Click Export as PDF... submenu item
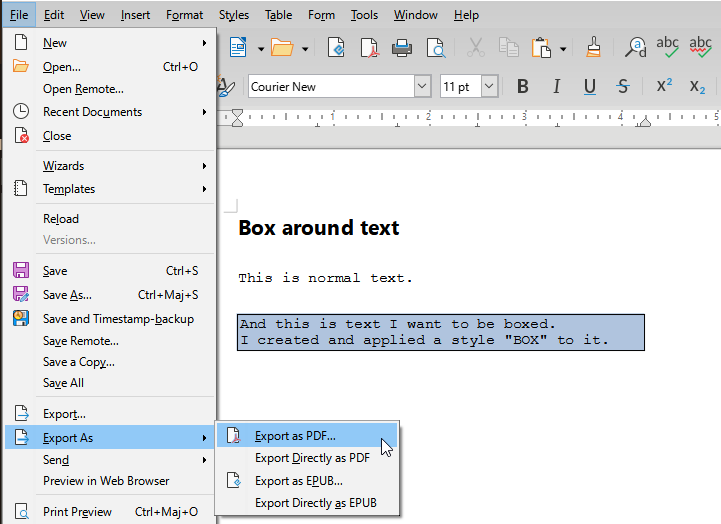 click(x=307, y=436)
